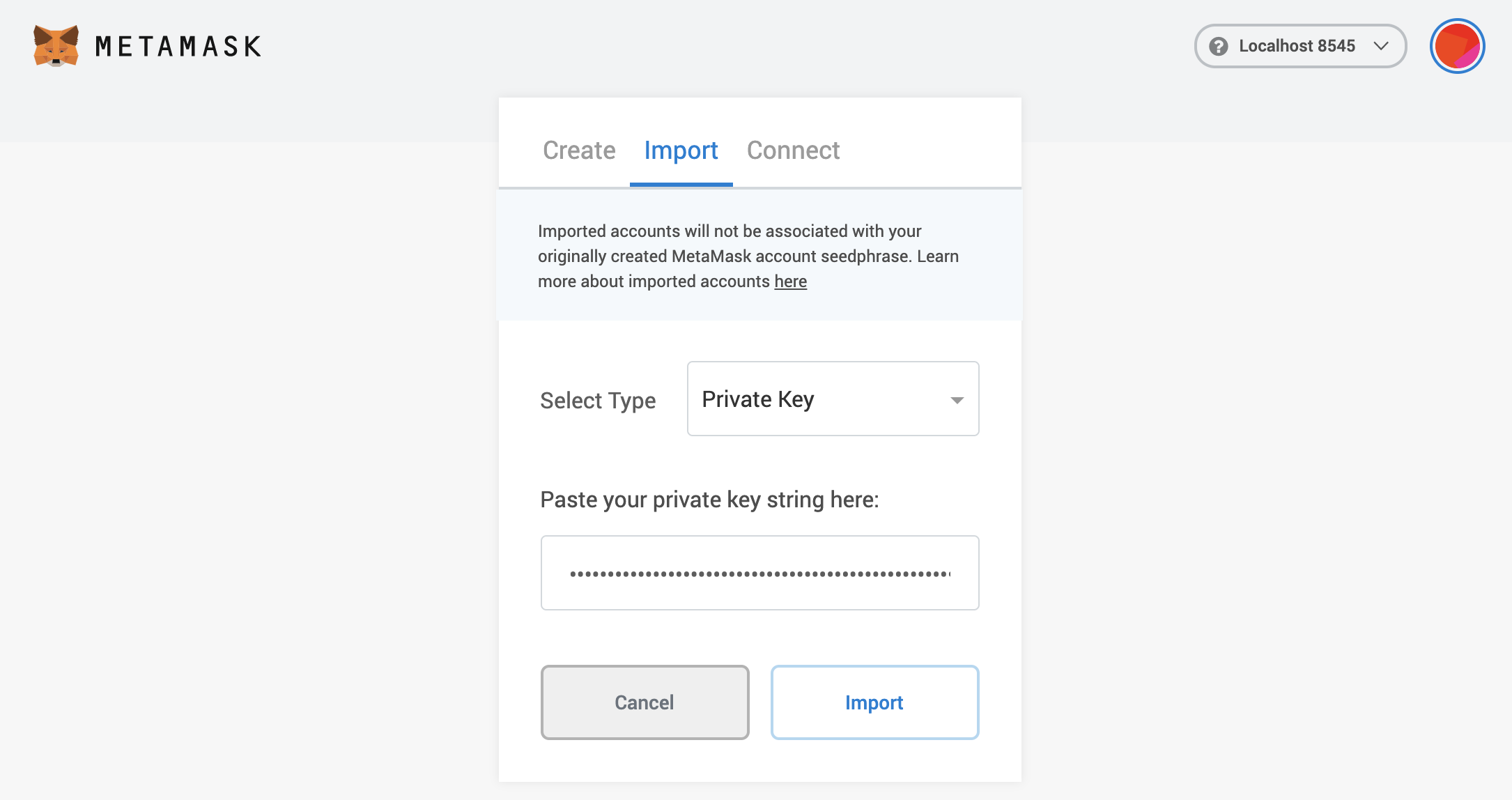The height and width of the screenshot is (800, 1512).
Task: Switch to the Connect tab
Action: click(x=793, y=151)
